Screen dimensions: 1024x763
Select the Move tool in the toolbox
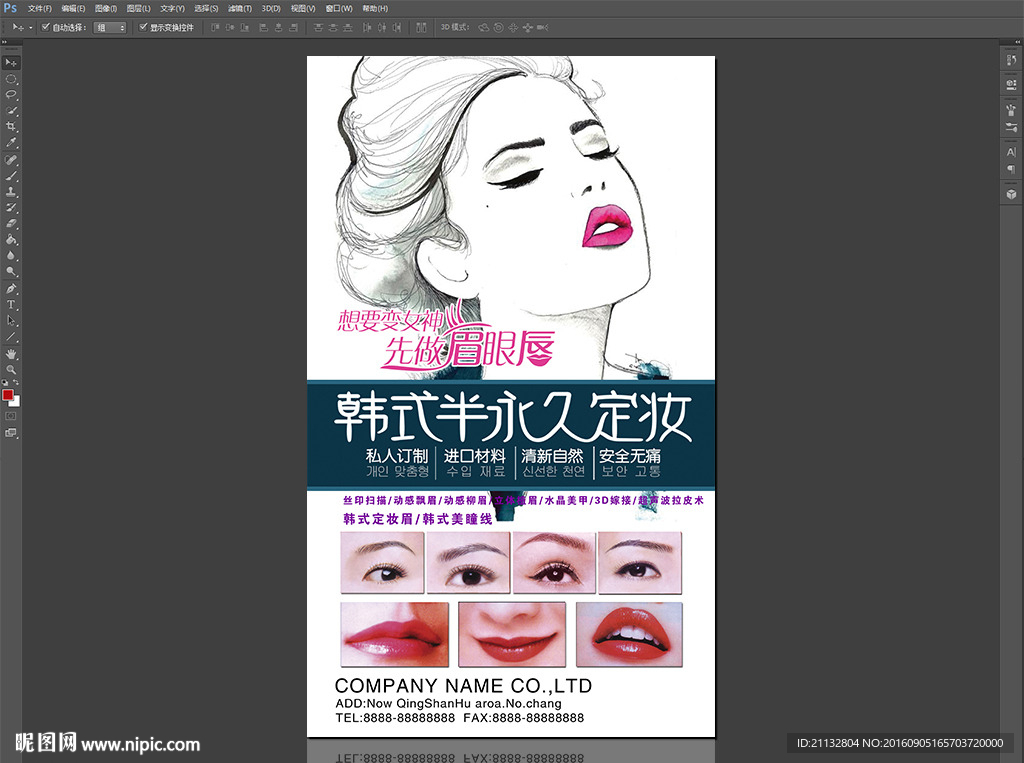click(11, 63)
